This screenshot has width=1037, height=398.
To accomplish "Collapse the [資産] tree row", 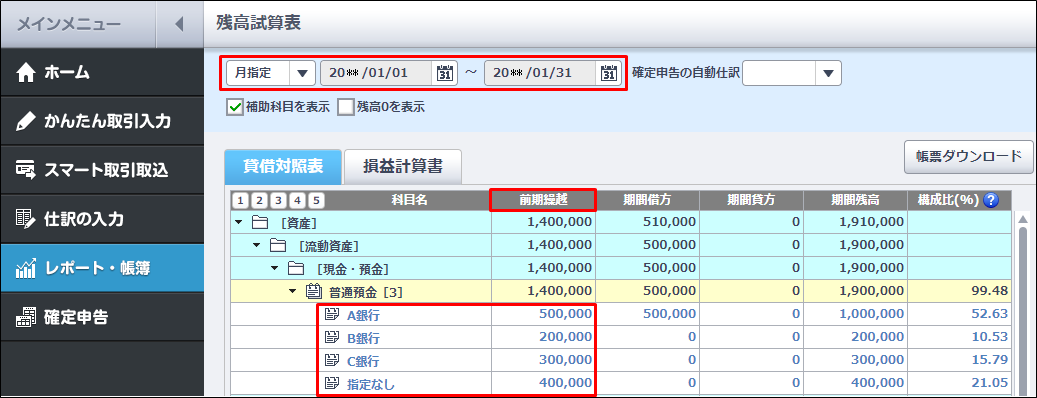I will pyautogui.click(x=239, y=223).
